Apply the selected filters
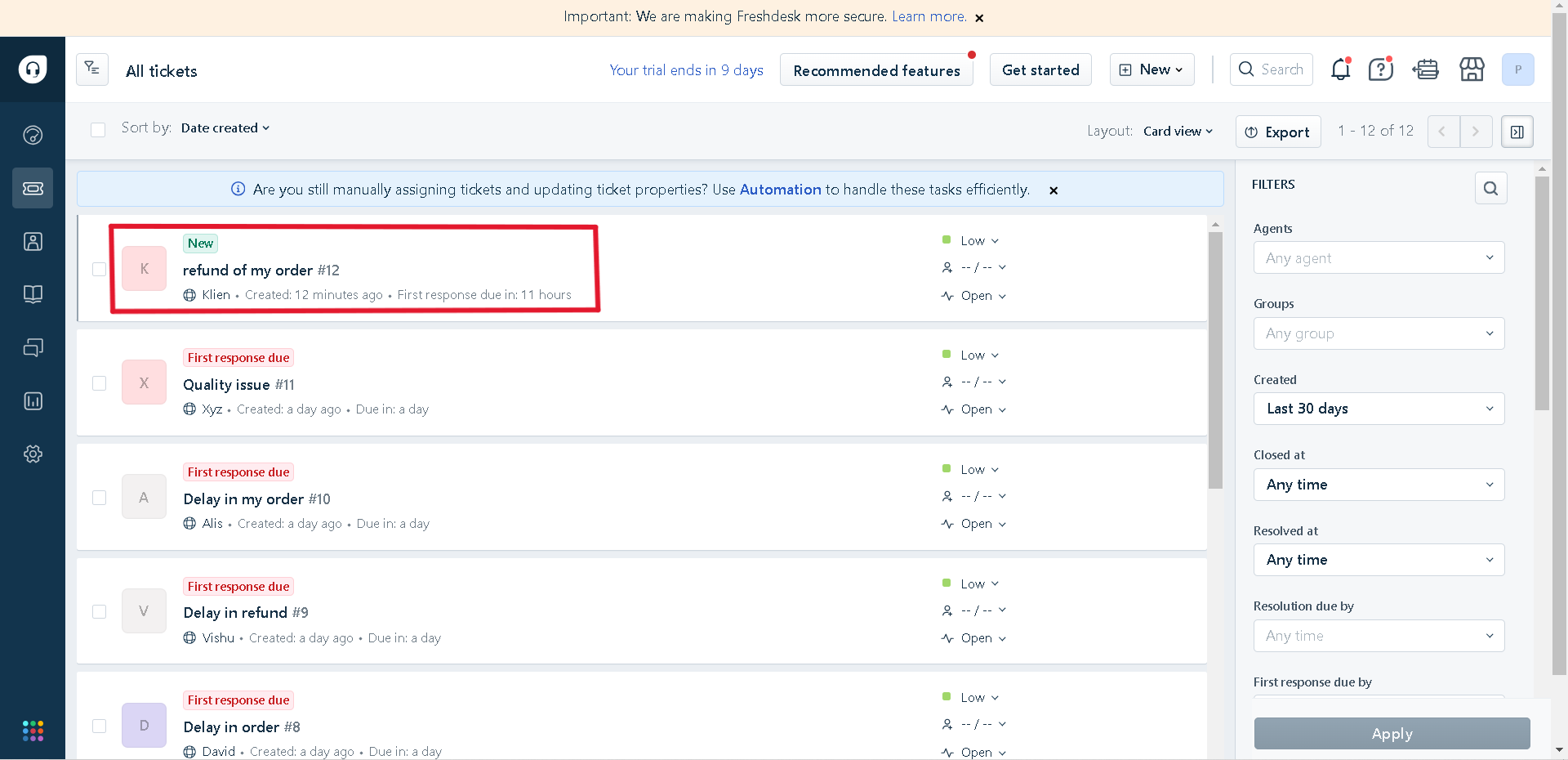This screenshot has height=760, width=1568. (1392, 734)
